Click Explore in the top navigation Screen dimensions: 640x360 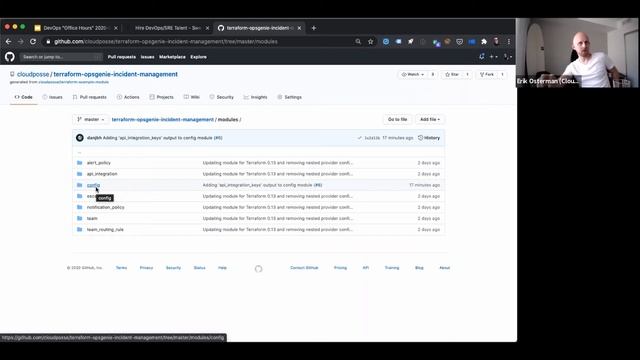198,57
